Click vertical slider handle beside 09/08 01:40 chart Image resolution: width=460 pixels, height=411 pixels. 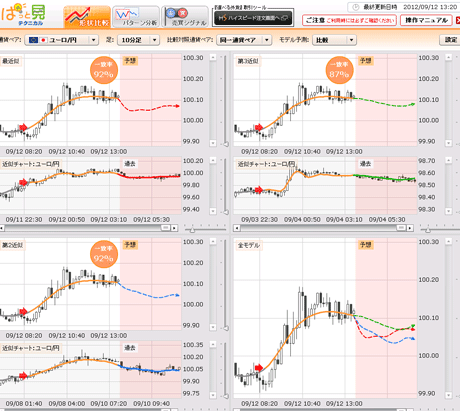point(226,396)
